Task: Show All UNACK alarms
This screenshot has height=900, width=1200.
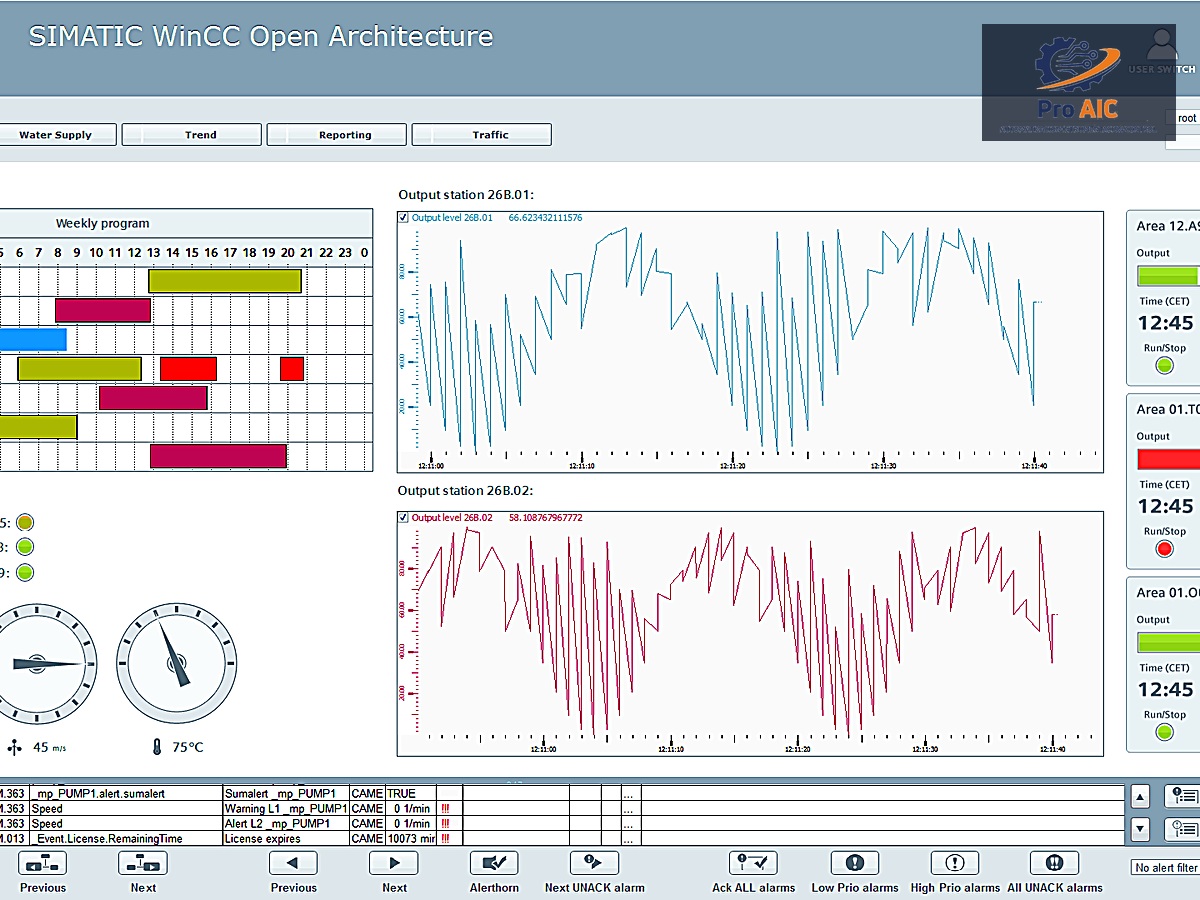Action: pyautogui.click(x=1055, y=862)
